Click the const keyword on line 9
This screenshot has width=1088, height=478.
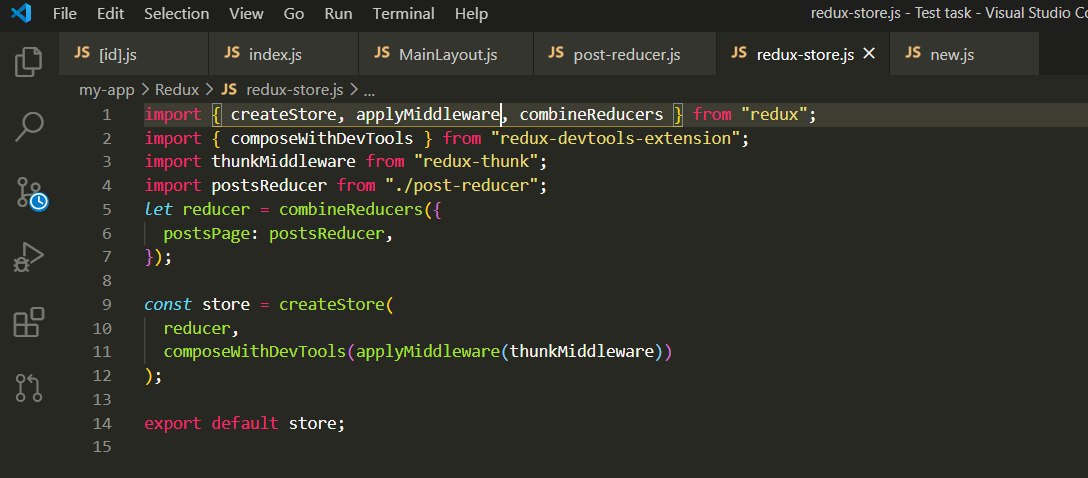click(x=168, y=305)
